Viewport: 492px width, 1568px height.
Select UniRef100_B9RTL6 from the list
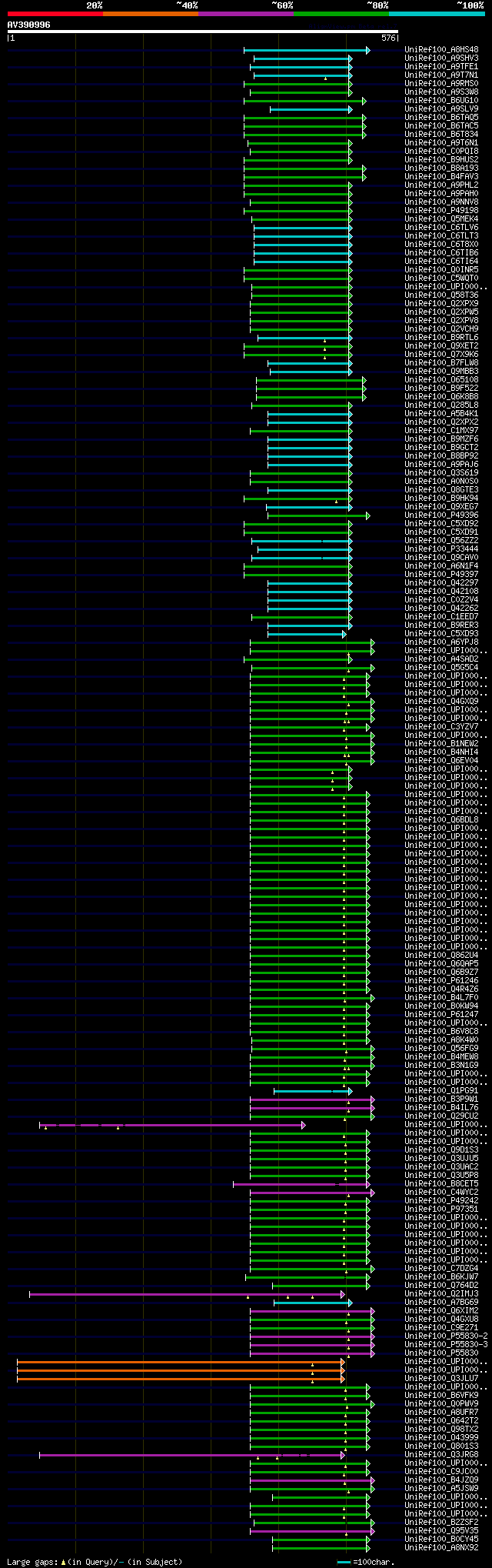pos(442,338)
